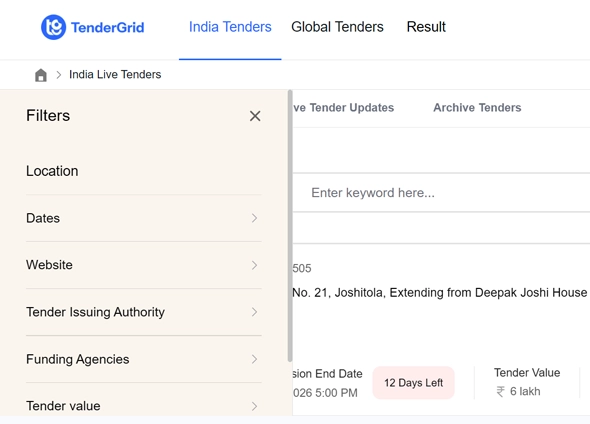590x424 pixels.
Task: Click the Funding Agencies label
Action: [78, 359]
